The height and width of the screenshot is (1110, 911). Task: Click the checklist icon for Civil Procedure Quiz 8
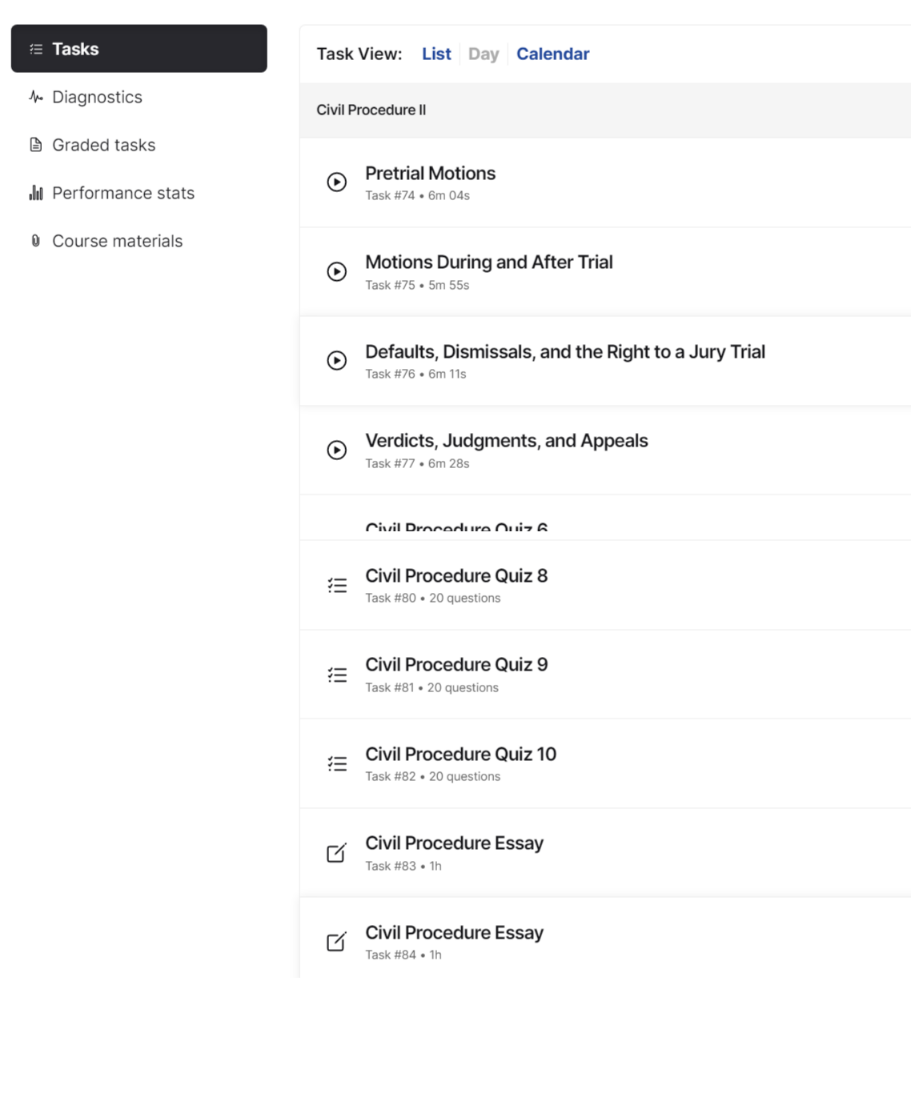pyautogui.click(x=337, y=585)
